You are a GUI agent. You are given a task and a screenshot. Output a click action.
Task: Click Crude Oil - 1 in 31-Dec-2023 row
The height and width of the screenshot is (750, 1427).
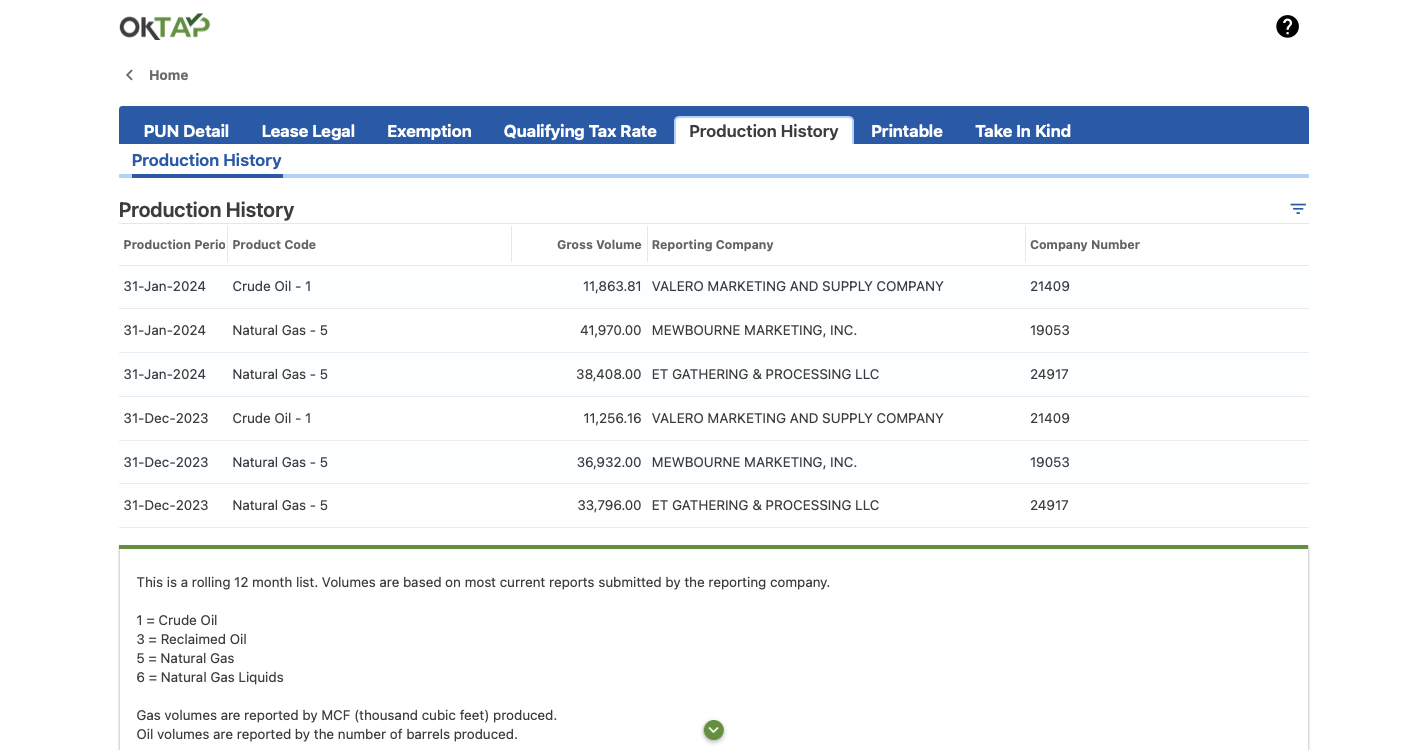(272, 418)
